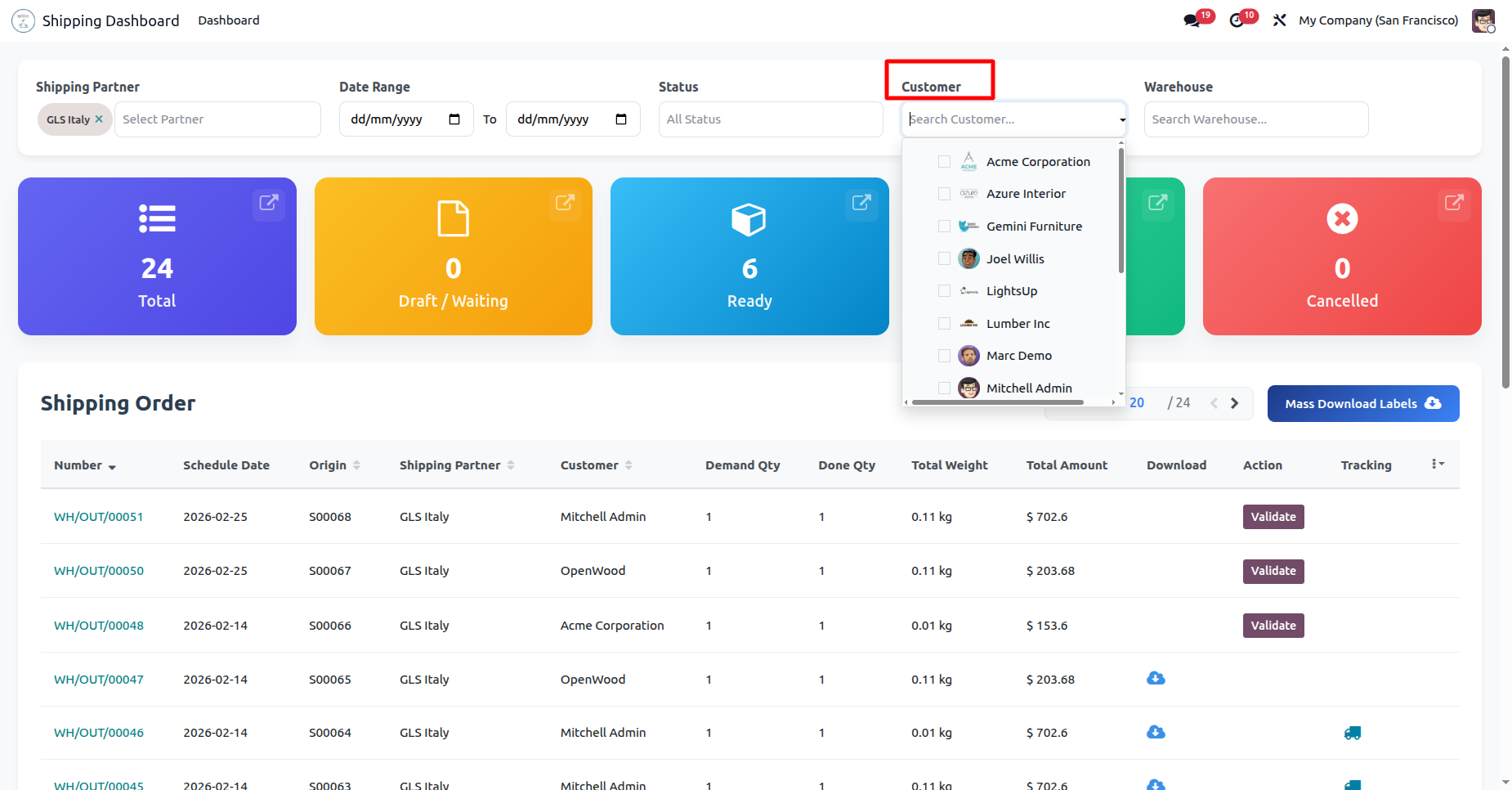Remove the GLS Italy partner tag
Viewport: 1512px width, 790px height.
[x=99, y=119]
